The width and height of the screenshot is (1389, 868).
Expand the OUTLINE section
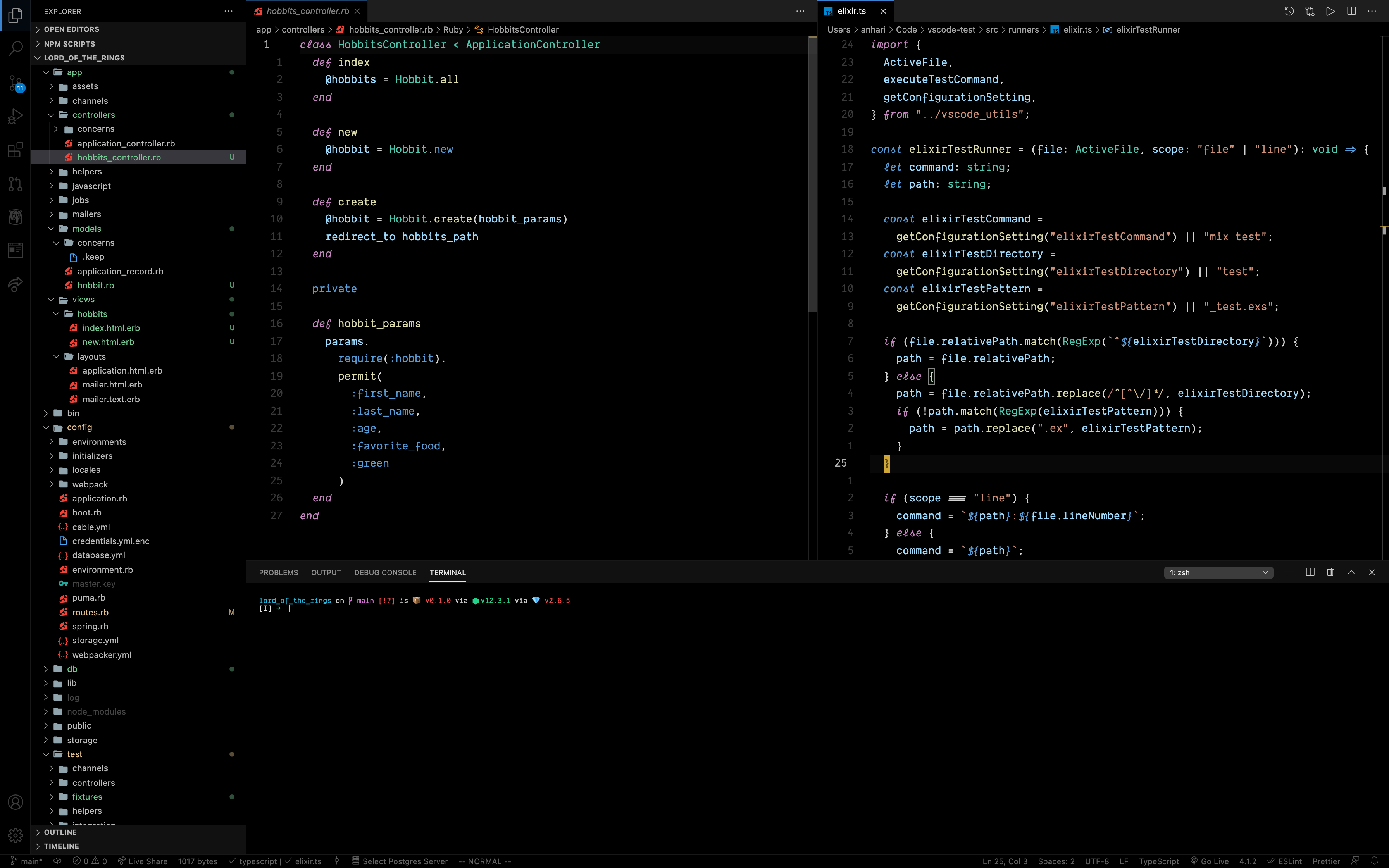60,832
